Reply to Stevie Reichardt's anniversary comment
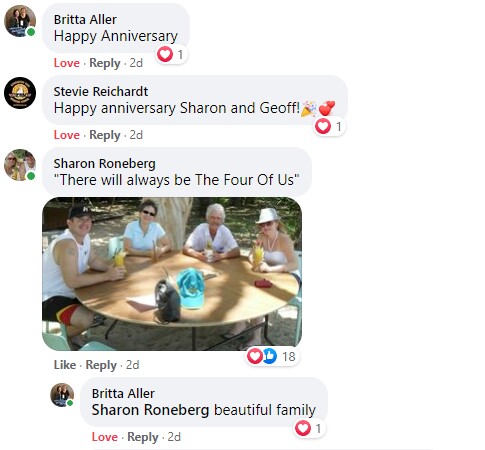Image resolution: width=485 pixels, height=450 pixels. point(105,135)
